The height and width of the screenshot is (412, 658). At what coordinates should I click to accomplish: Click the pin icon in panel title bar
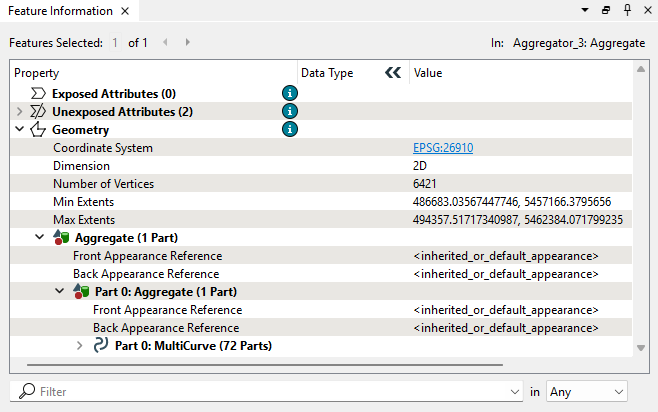click(x=627, y=10)
